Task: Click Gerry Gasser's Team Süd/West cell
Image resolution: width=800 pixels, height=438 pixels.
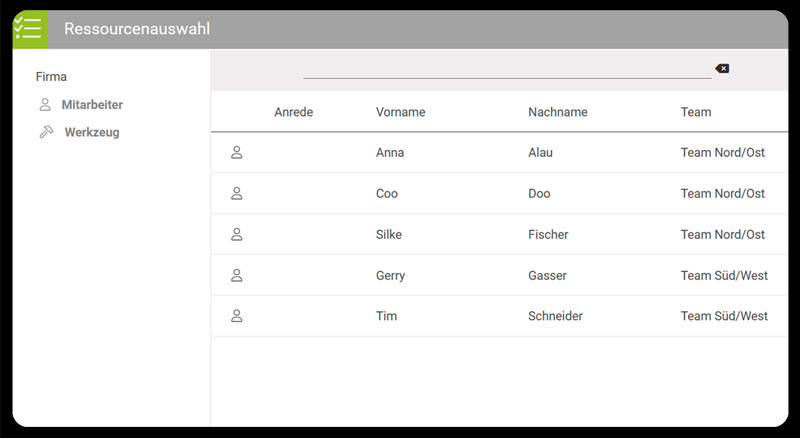Action: point(724,276)
